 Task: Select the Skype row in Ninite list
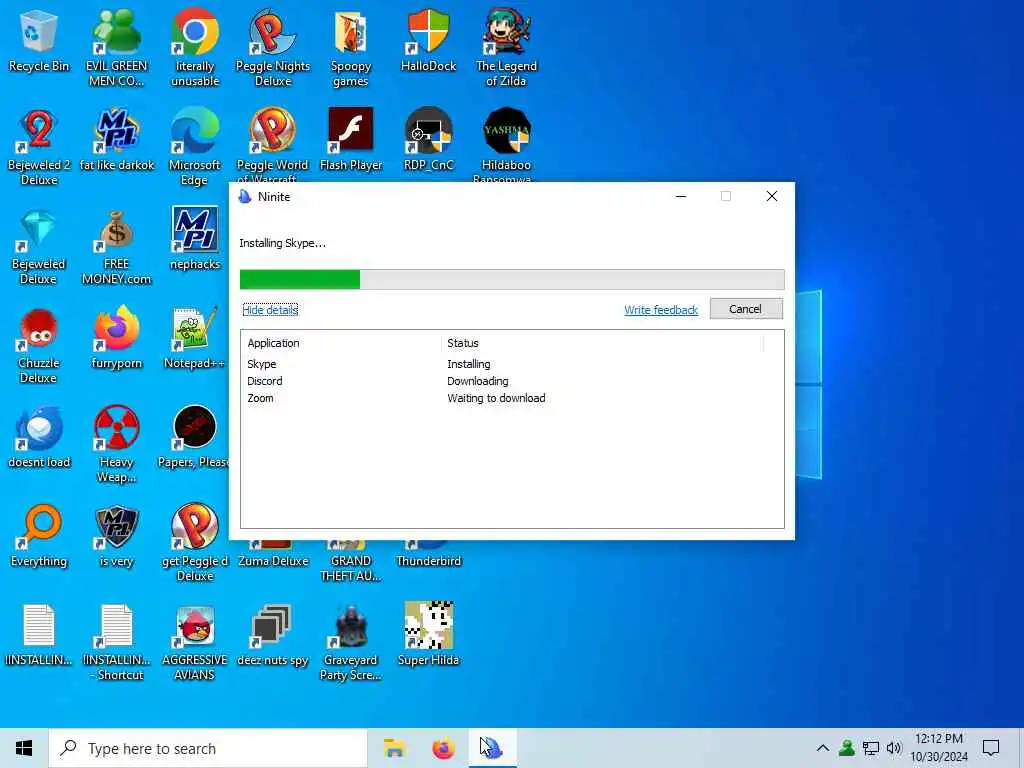point(512,364)
